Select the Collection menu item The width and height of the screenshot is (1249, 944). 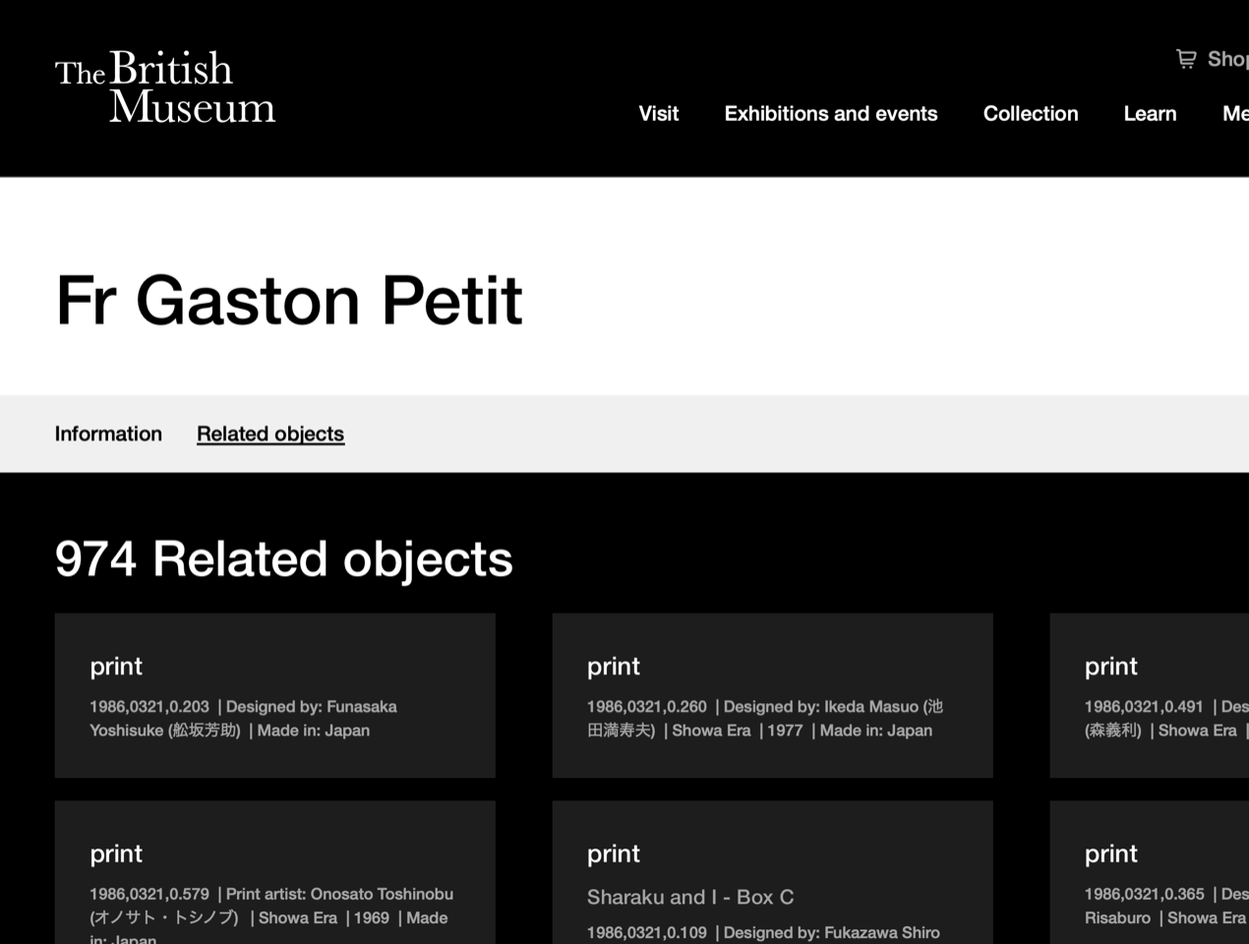pyautogui.click(x=1030, y=114)
